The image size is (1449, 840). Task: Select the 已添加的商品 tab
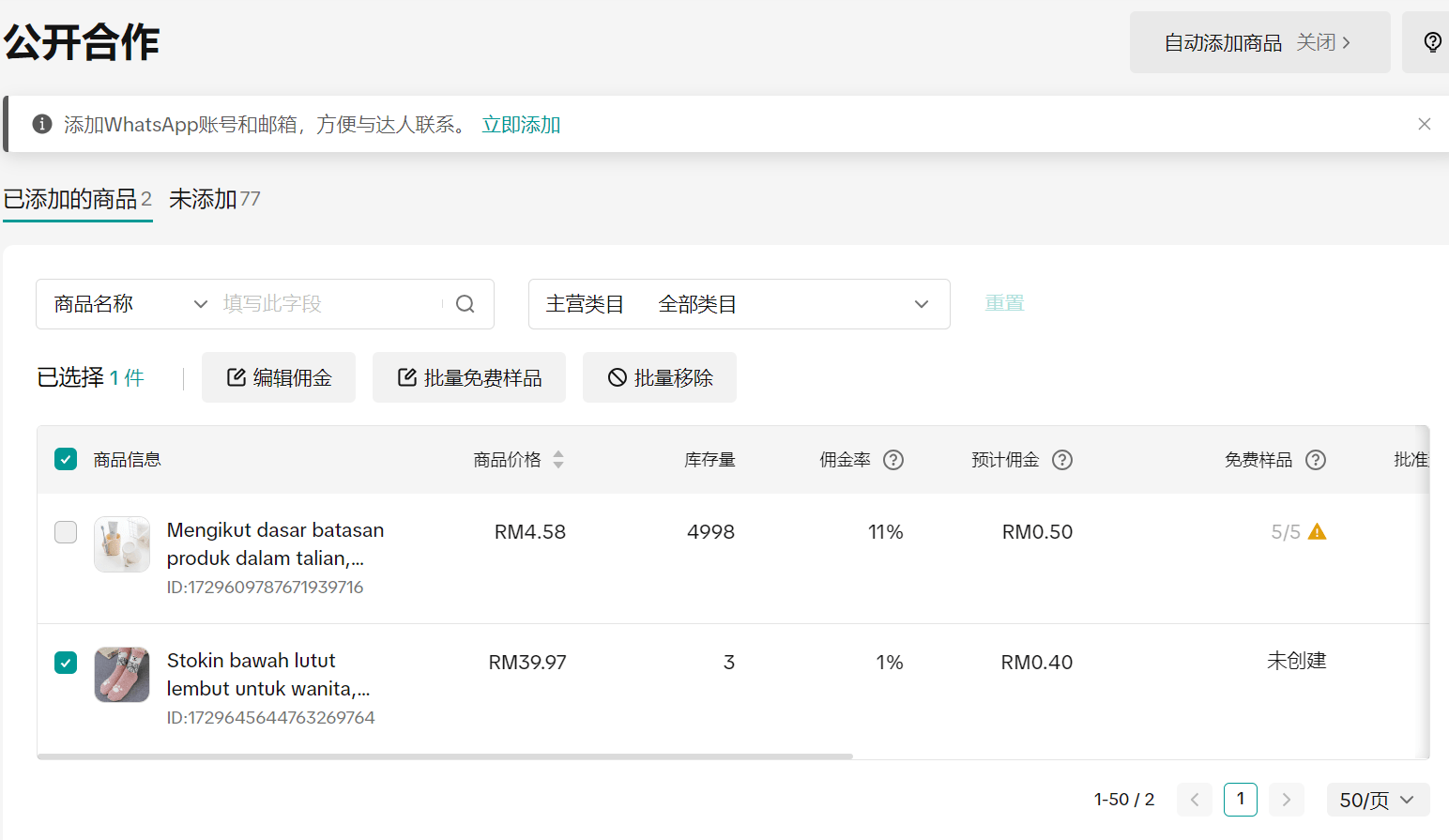[77, 199]
